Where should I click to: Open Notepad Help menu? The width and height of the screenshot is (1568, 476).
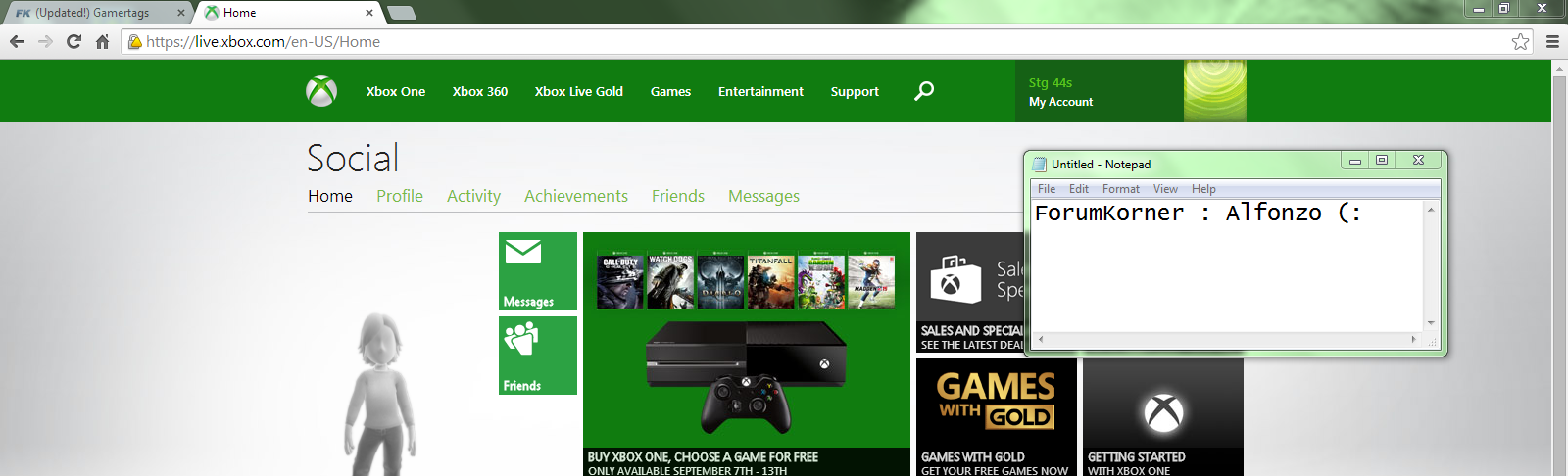tap(1203, 189)
